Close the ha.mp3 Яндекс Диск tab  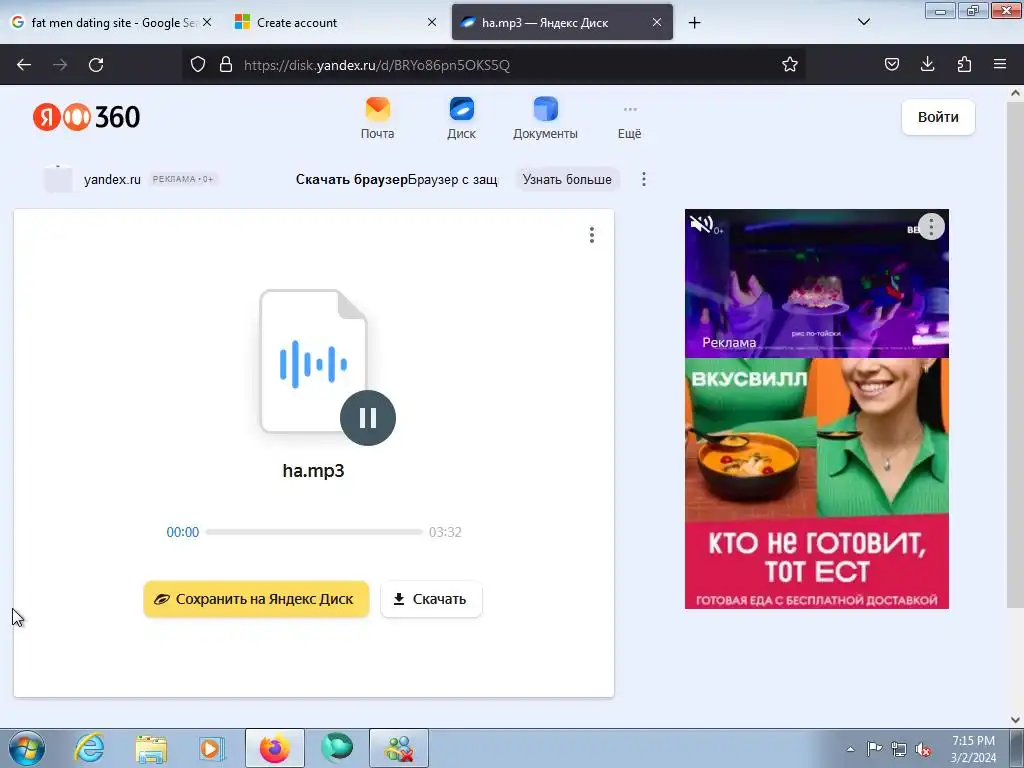pyautogui.click(x=657, y=22)
